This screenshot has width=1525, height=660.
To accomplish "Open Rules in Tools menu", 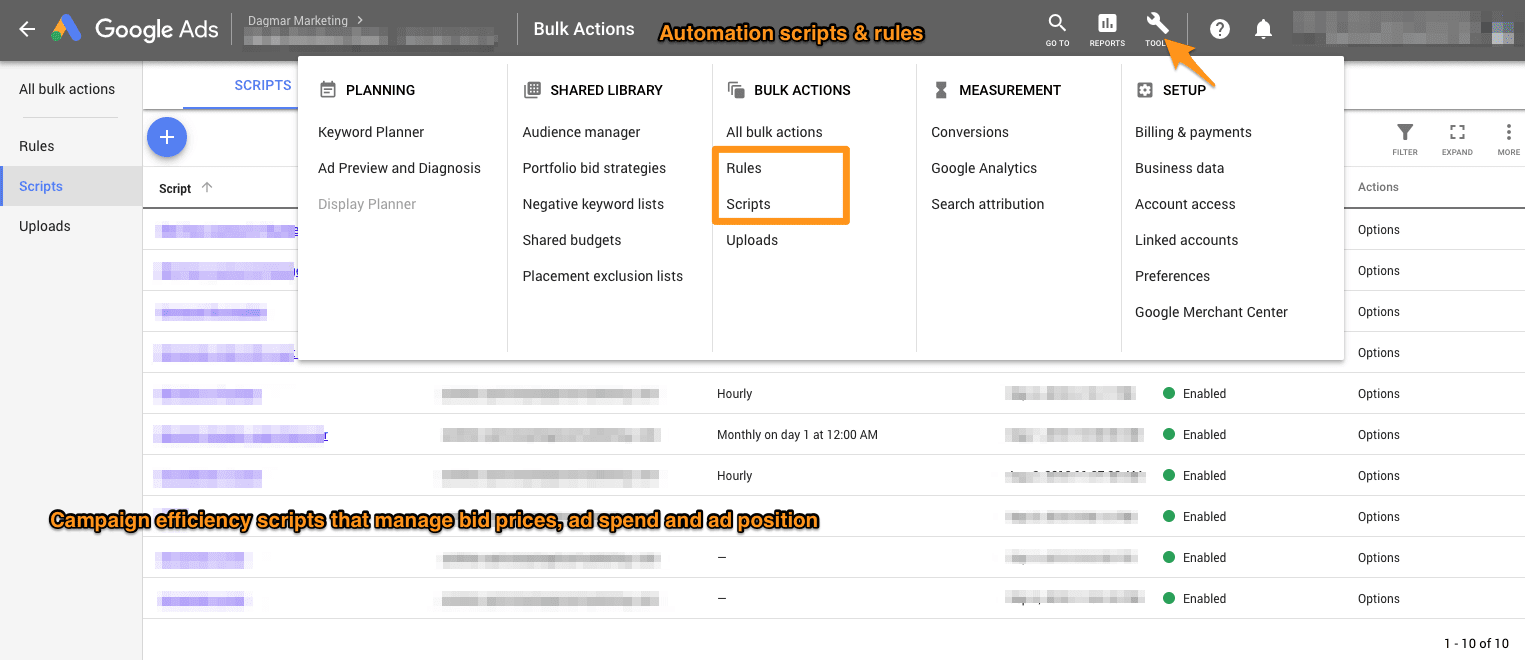I will pos(744,168).
